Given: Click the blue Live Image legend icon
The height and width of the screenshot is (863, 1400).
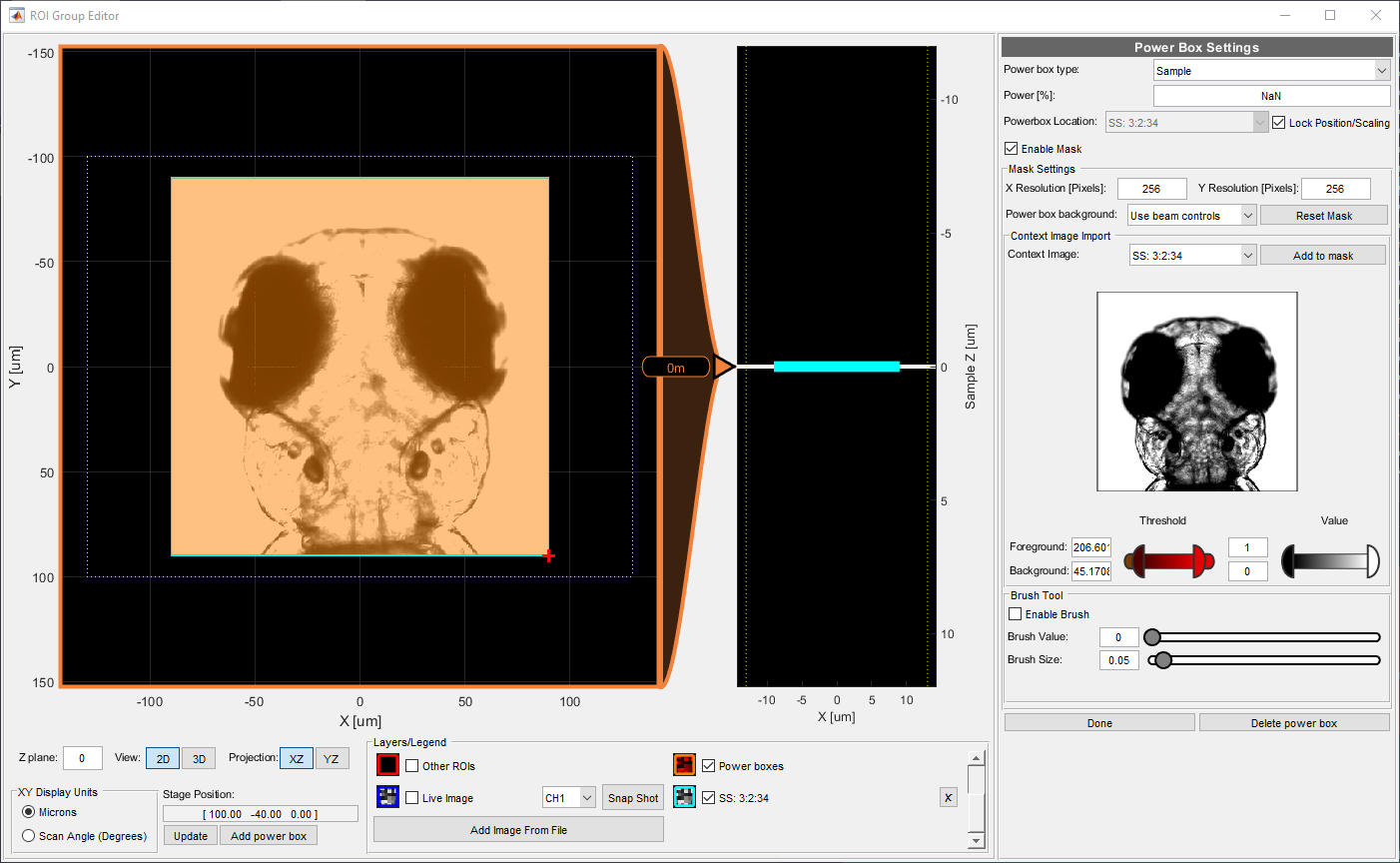Looking at the screenshot, I should click(387, 796).
